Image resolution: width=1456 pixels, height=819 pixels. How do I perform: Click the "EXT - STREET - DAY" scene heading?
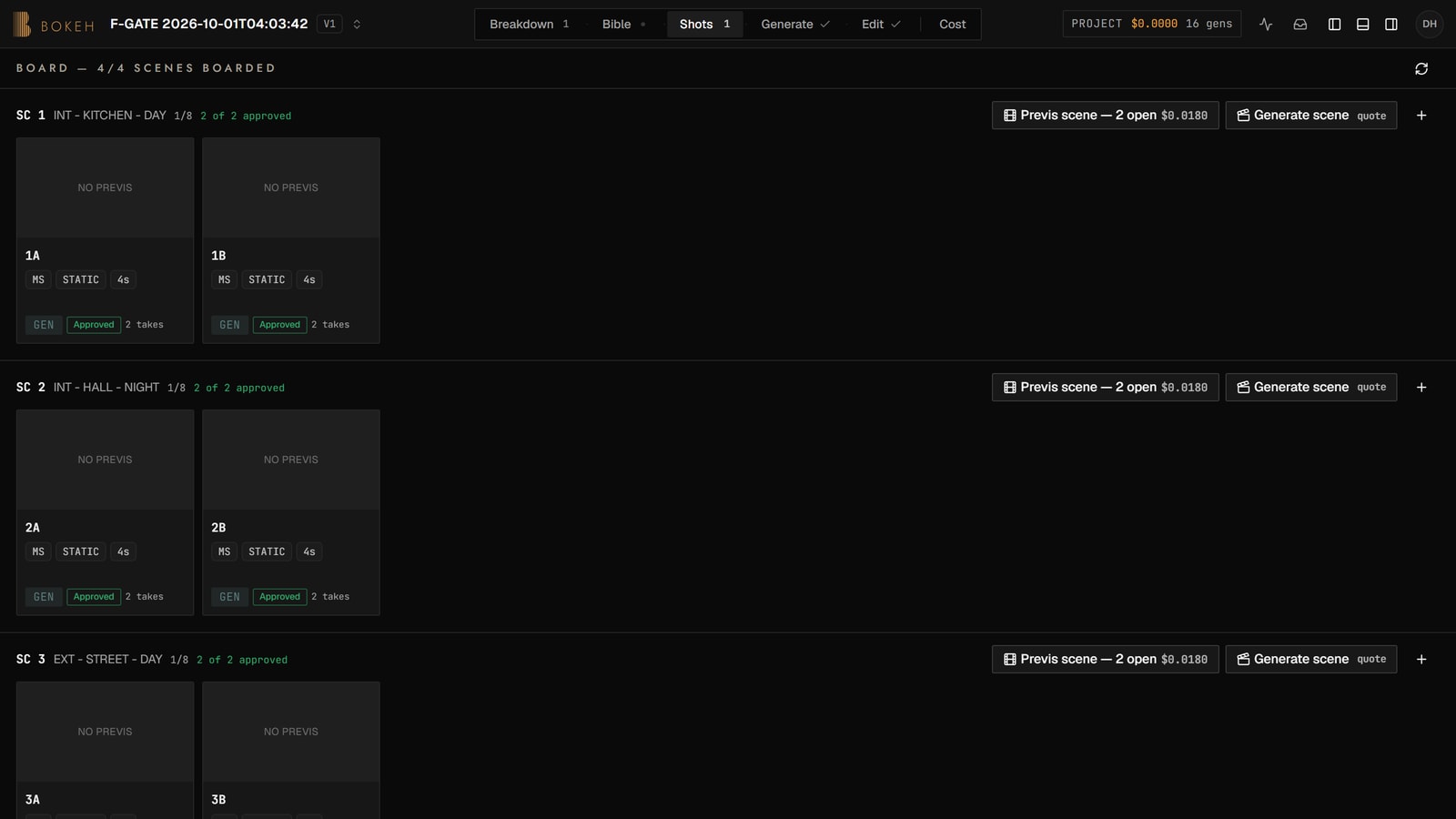(108, 660)
